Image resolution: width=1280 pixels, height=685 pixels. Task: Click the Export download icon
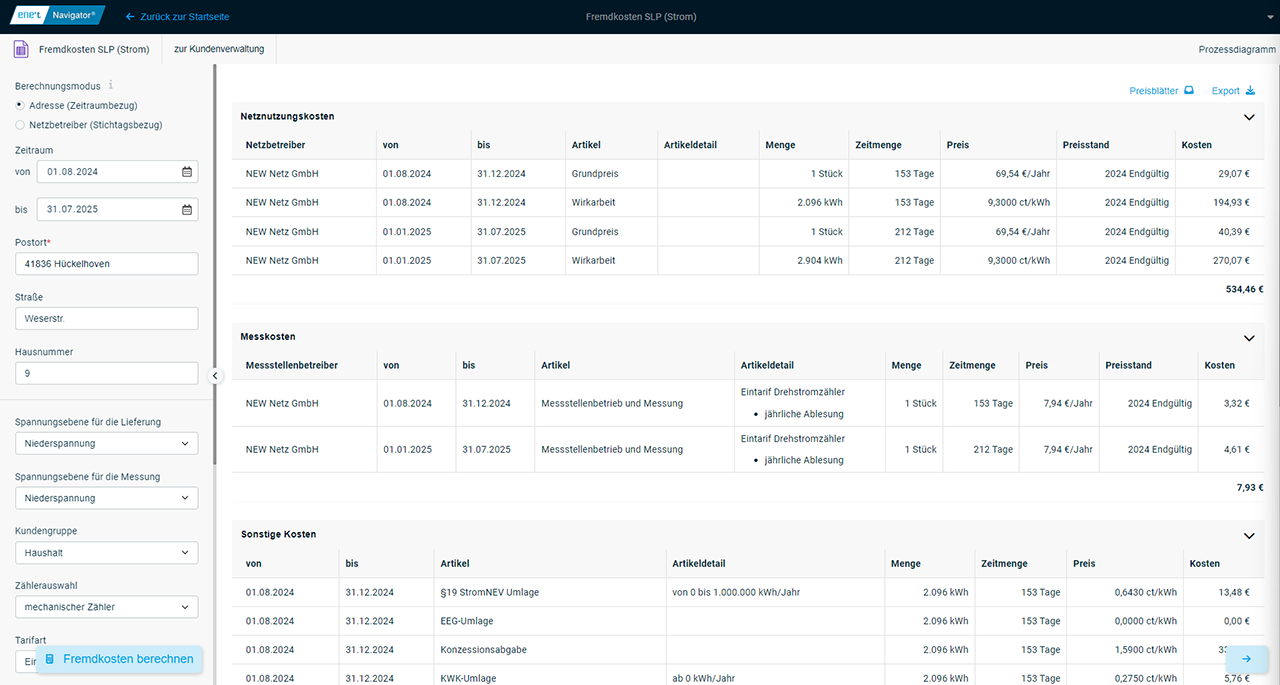1250,91
